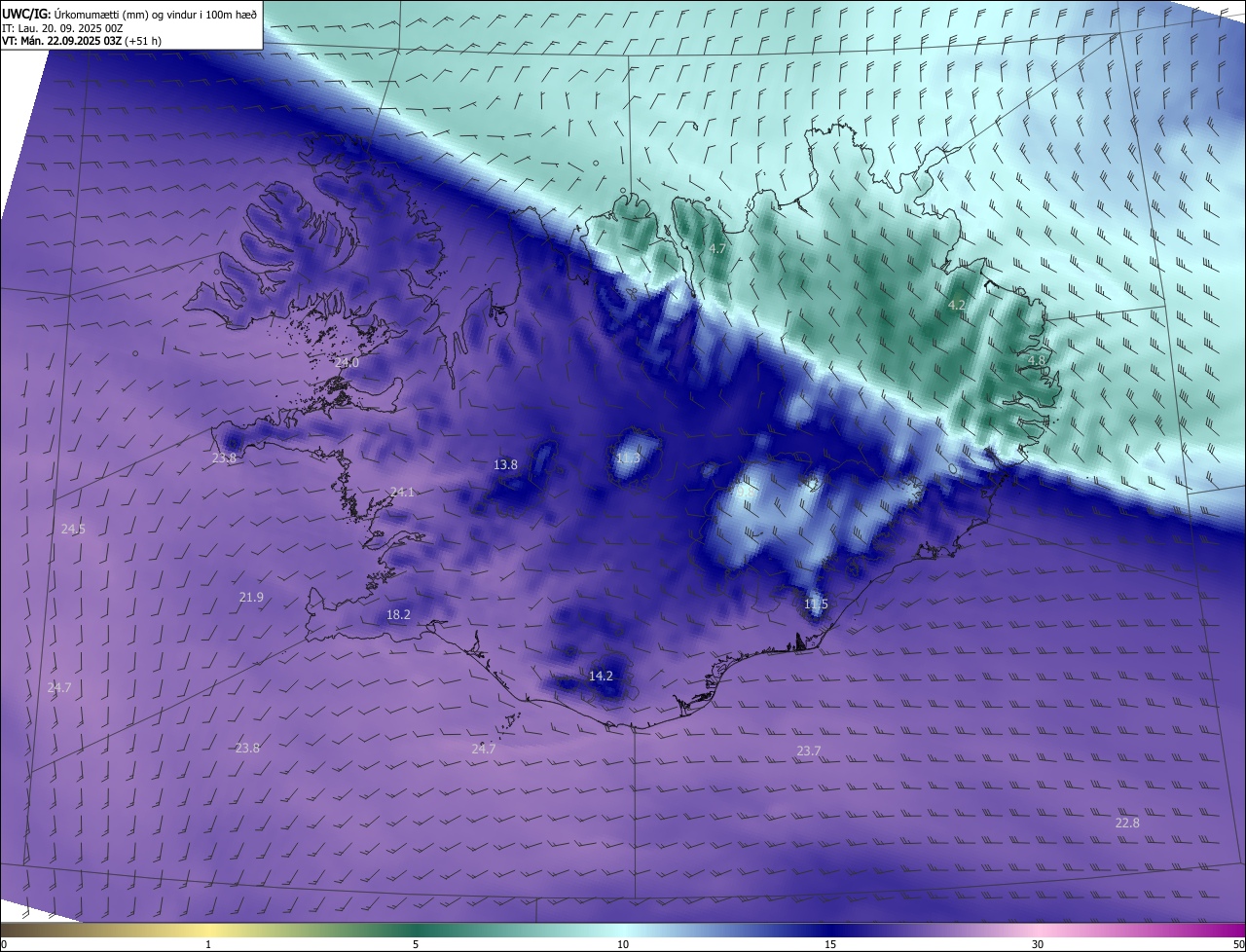Click the 14.2 value on the map
The image size is (1246, 952).
tap(601, 676)
